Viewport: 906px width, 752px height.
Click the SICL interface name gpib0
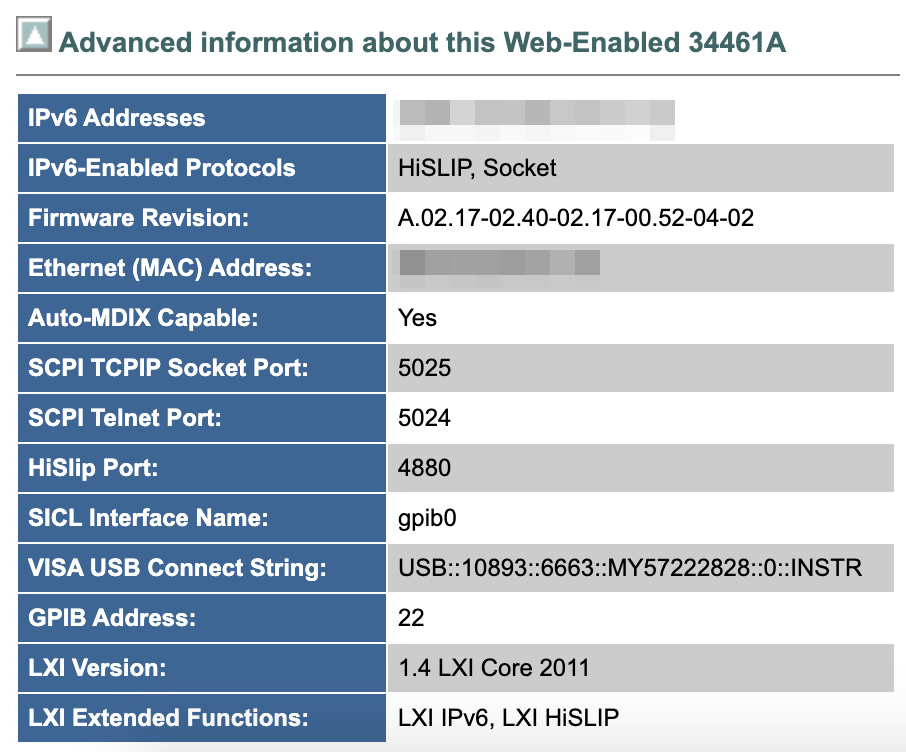427,518
